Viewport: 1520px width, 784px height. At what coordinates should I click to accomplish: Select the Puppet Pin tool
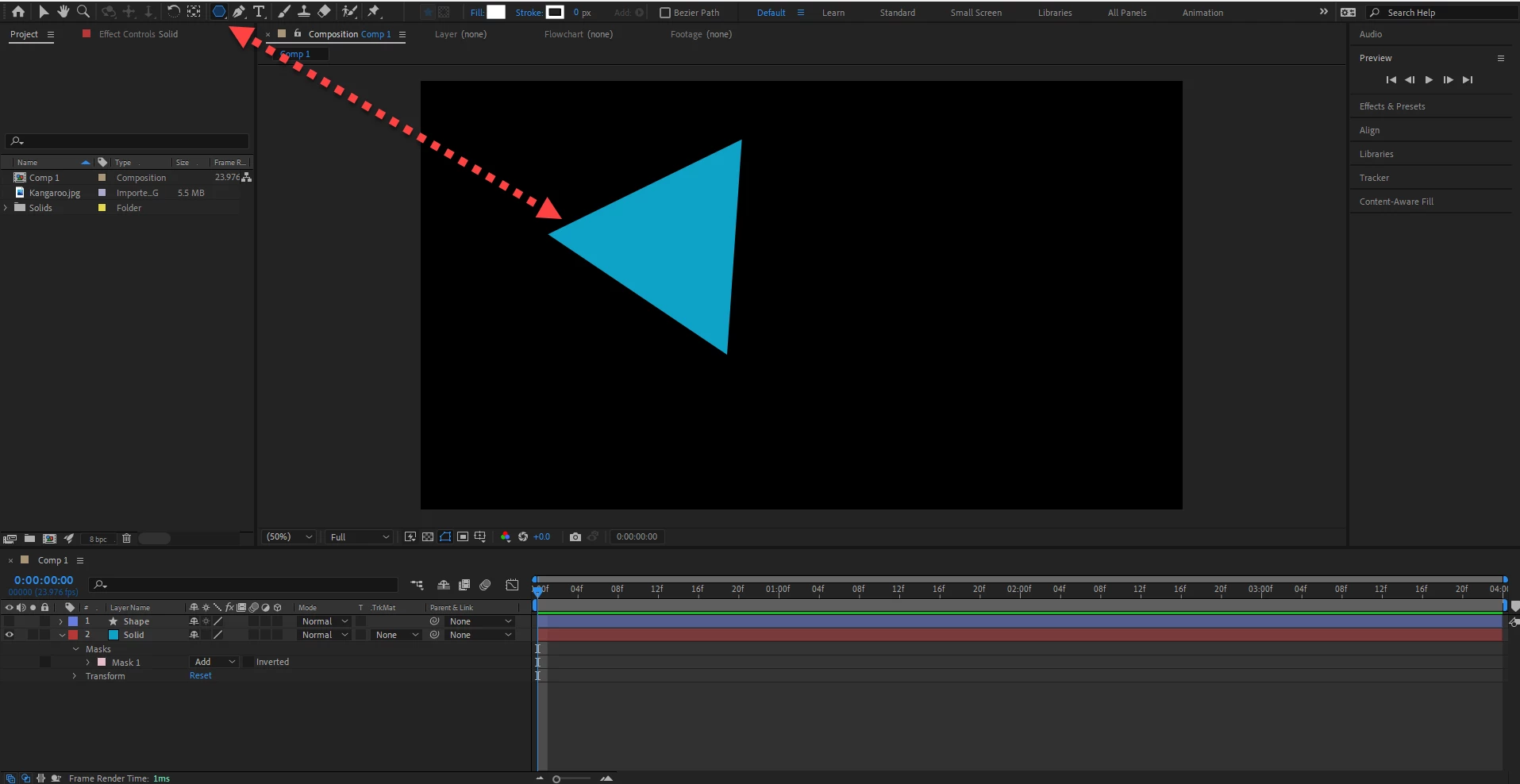click(x=374, y=12)
